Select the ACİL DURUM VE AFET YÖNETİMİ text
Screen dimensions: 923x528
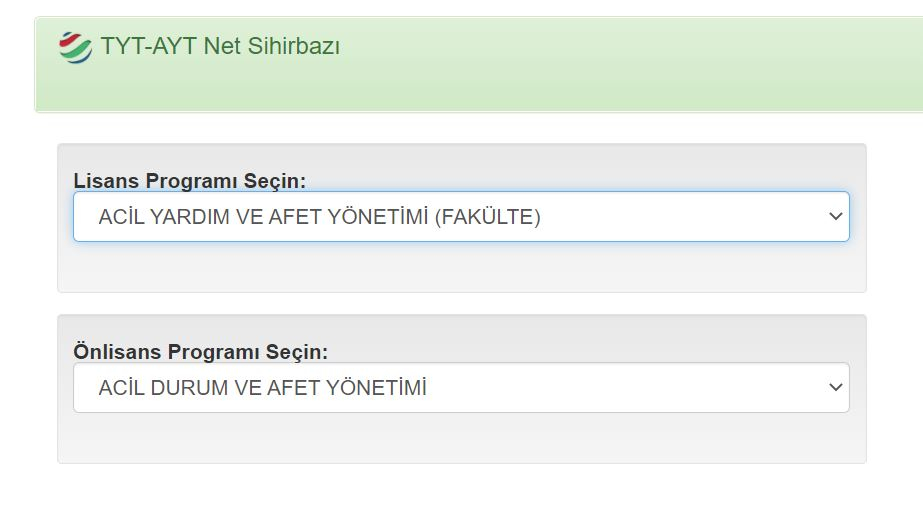pos(262,388)
